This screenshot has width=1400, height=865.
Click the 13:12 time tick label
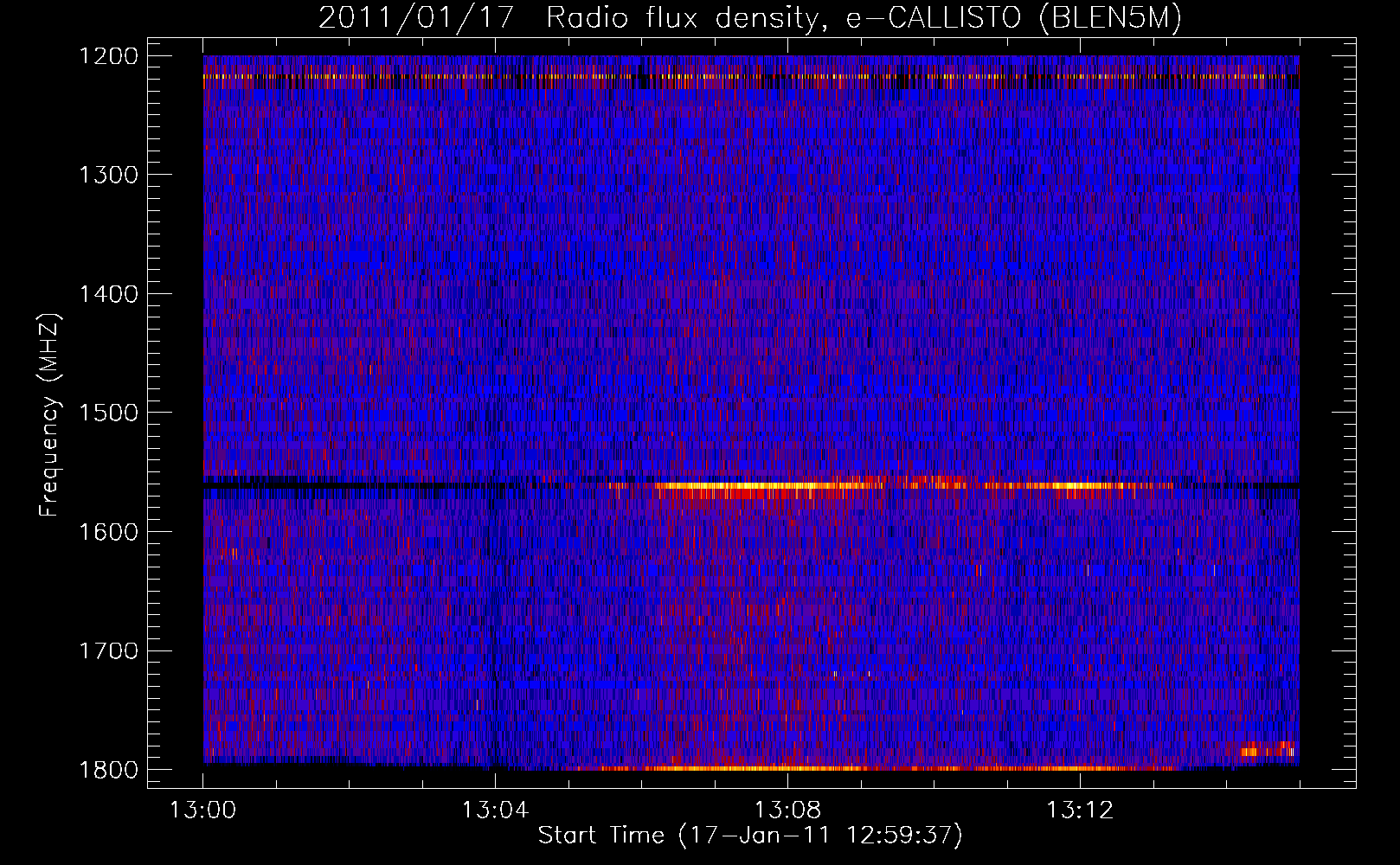(x=1080, y=811)
